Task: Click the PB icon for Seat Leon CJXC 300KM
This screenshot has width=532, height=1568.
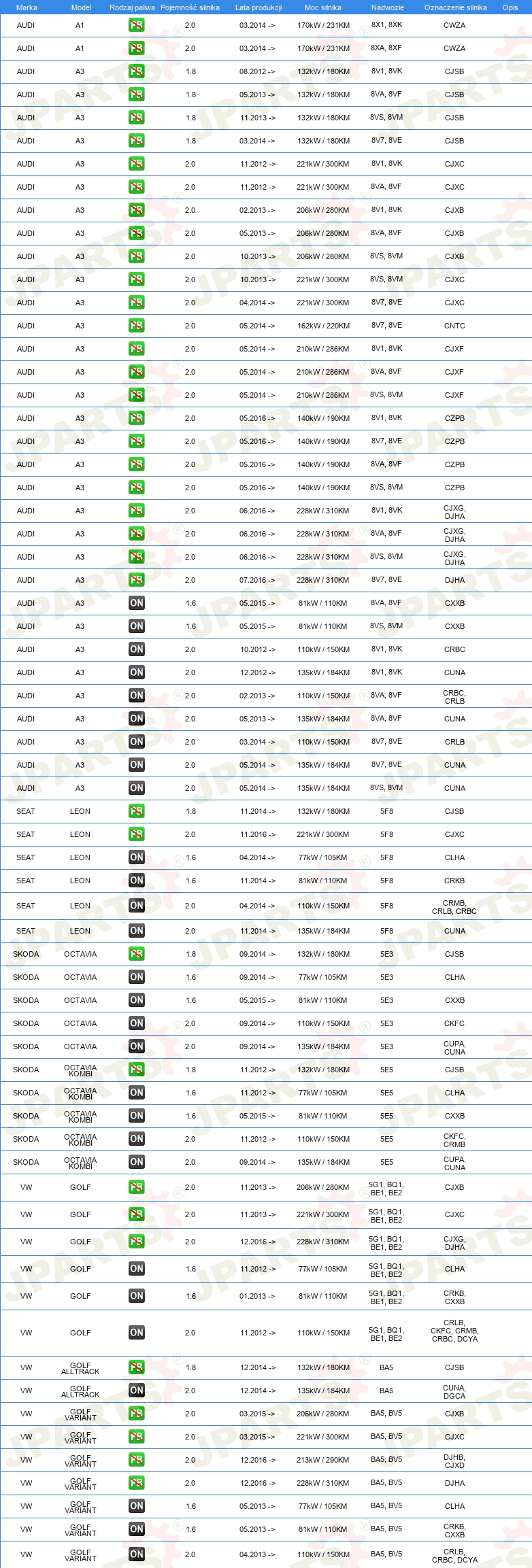Action: (137, 834)
